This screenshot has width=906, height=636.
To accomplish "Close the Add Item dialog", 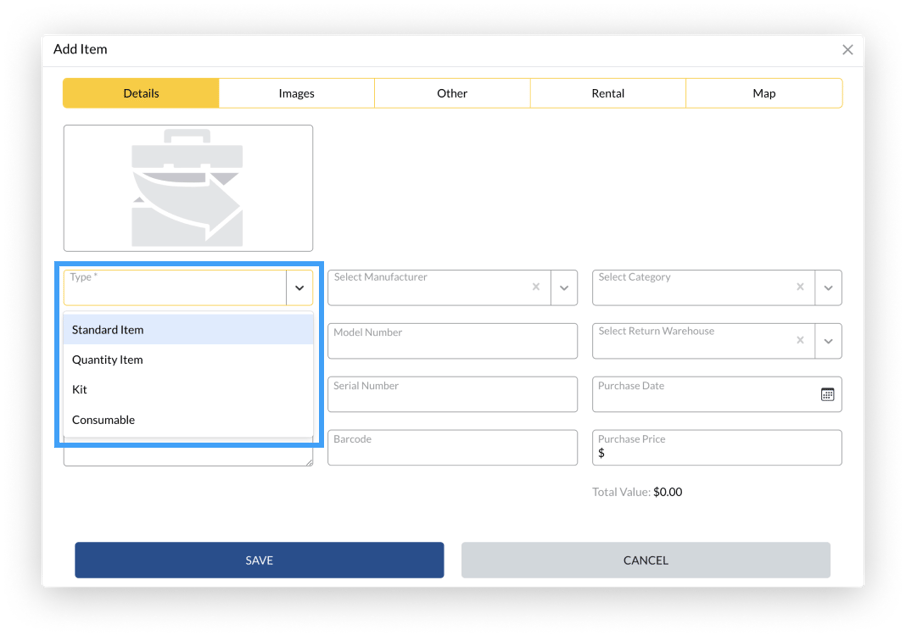I will tap(847, 50).
